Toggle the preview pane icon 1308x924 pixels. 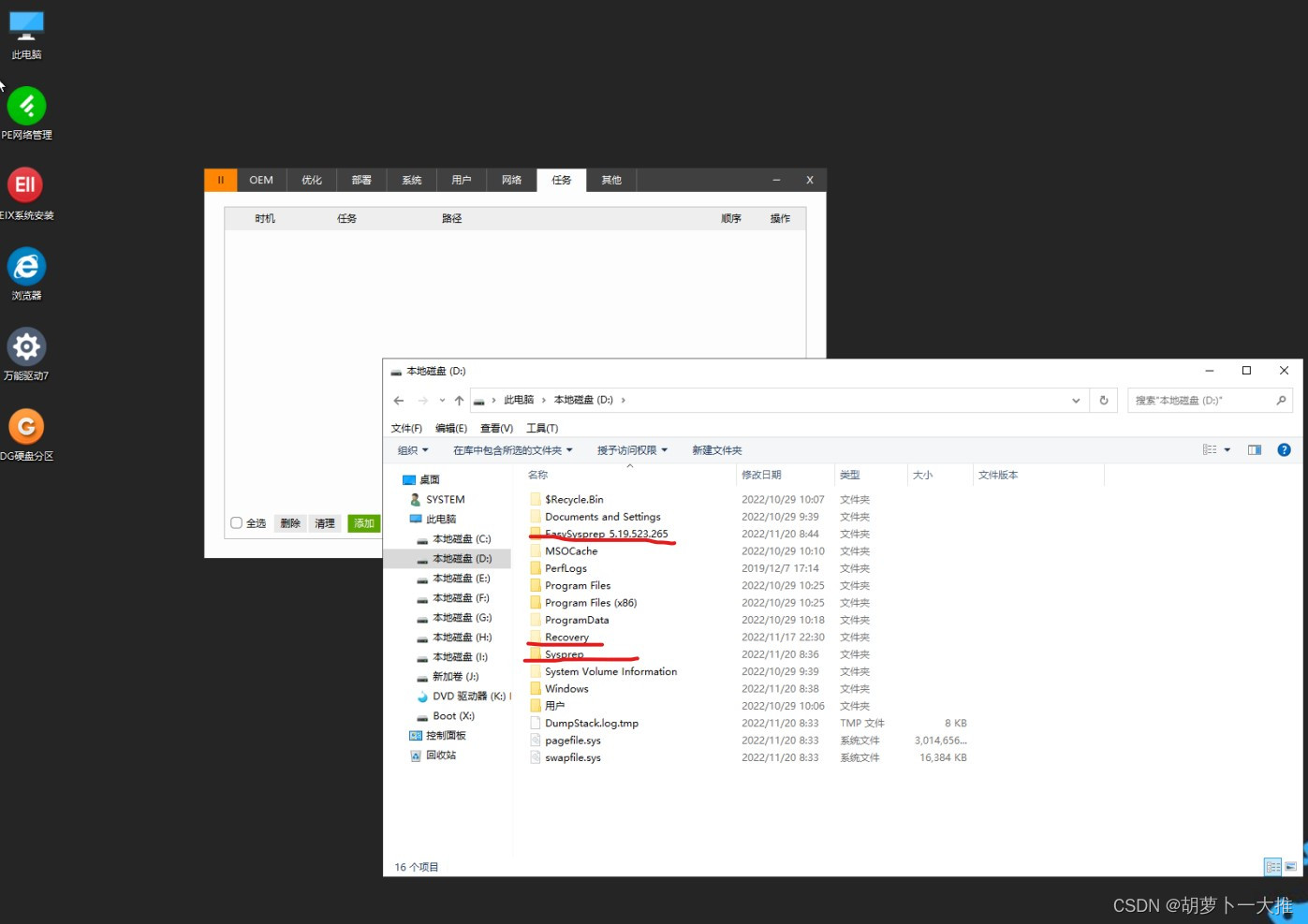click(x=1255, y=450)
